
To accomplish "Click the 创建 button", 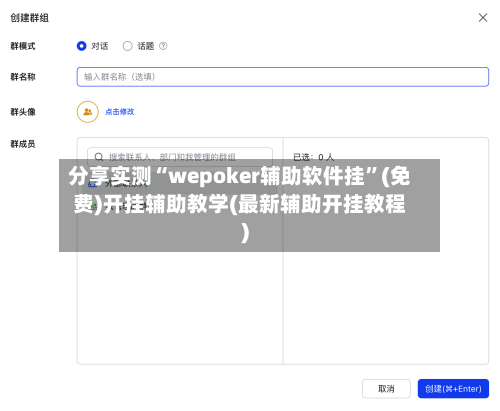I will (453, 389).
